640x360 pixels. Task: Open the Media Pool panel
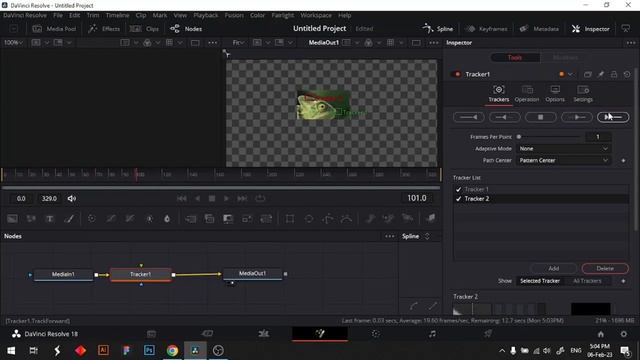(x=54, y=29)
